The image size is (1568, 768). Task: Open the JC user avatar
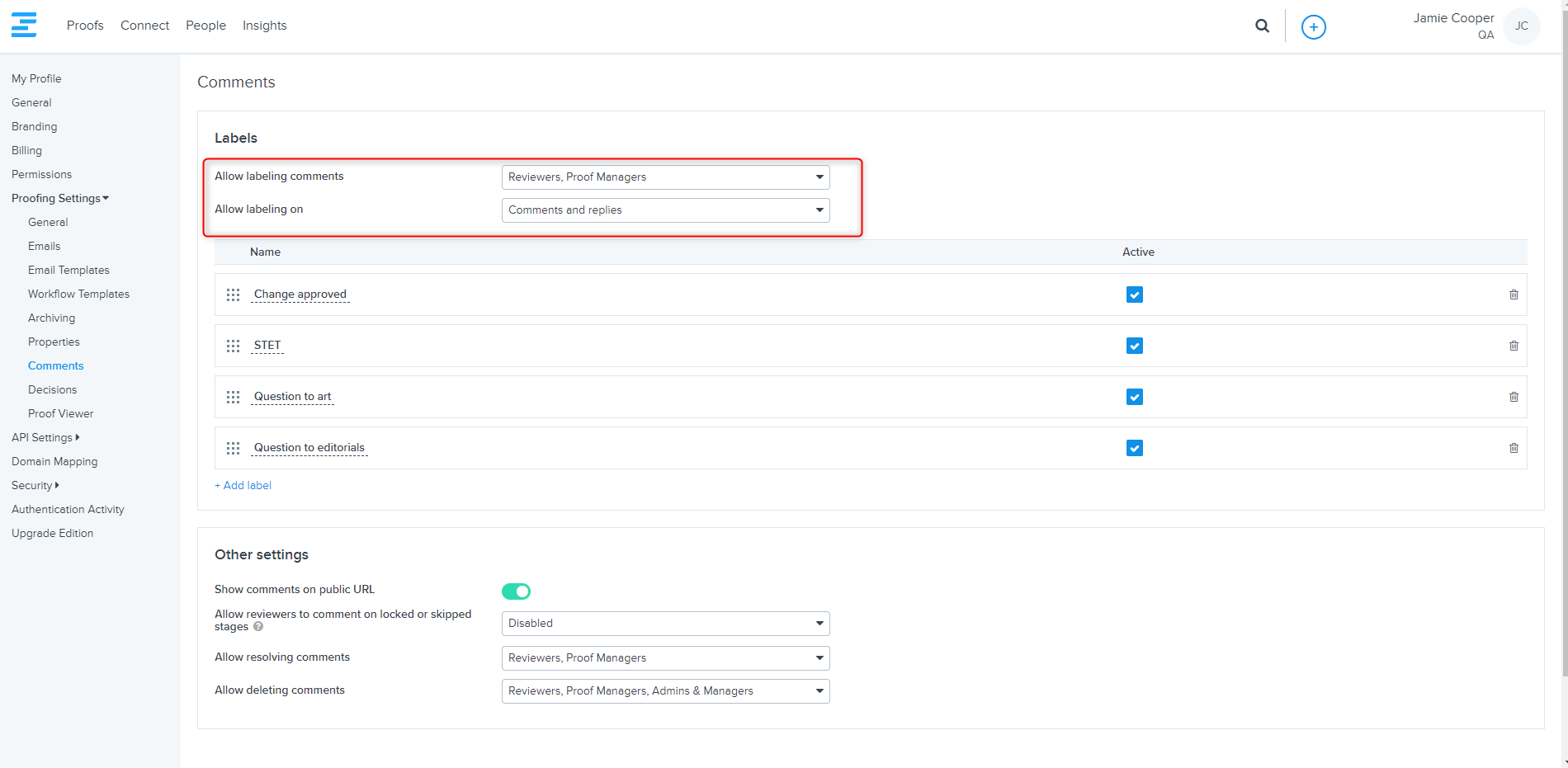coord(1521,26)
